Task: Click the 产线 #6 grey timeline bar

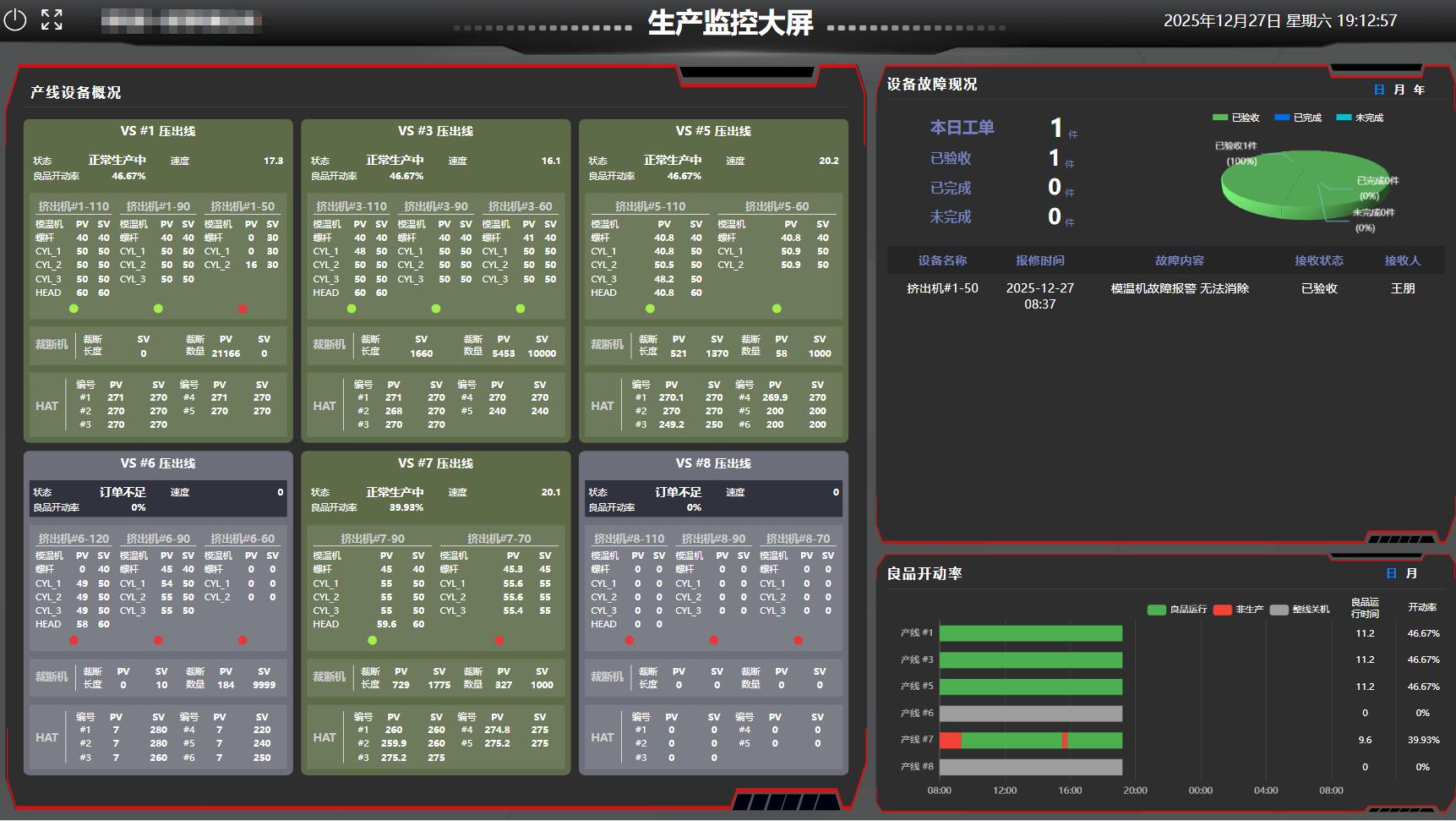Action: [x=1030, y=714]
